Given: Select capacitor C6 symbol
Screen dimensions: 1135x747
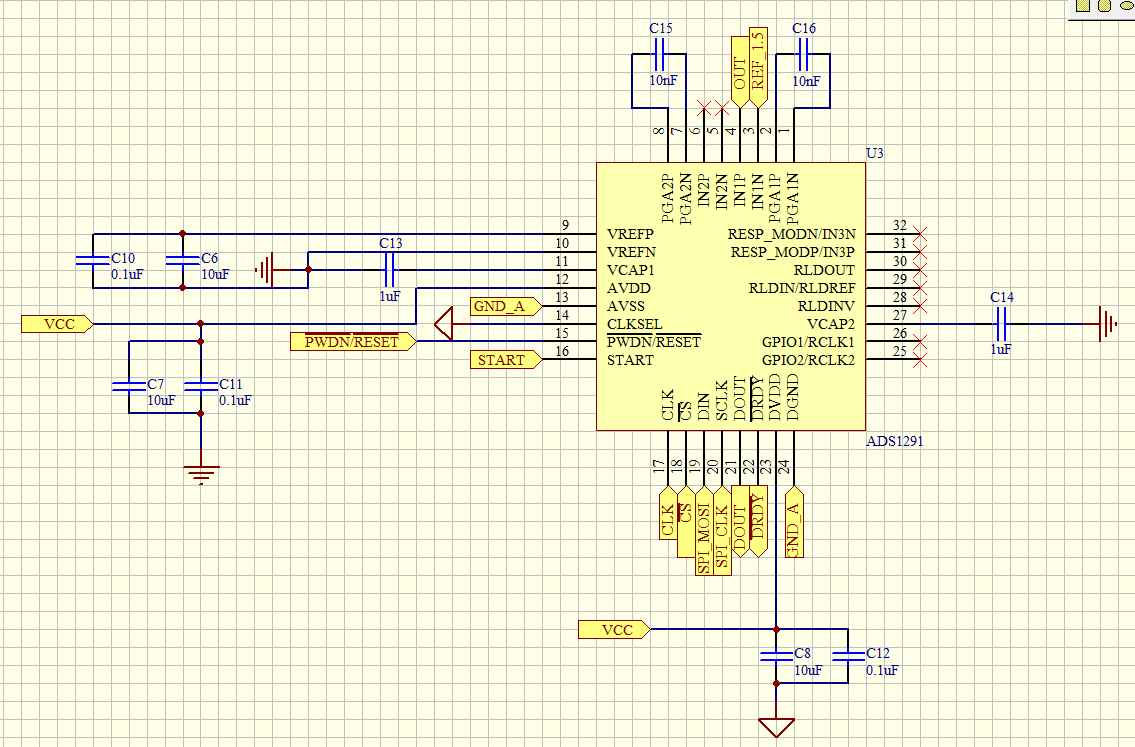Looking at the screenshot, I should [182, 261].
